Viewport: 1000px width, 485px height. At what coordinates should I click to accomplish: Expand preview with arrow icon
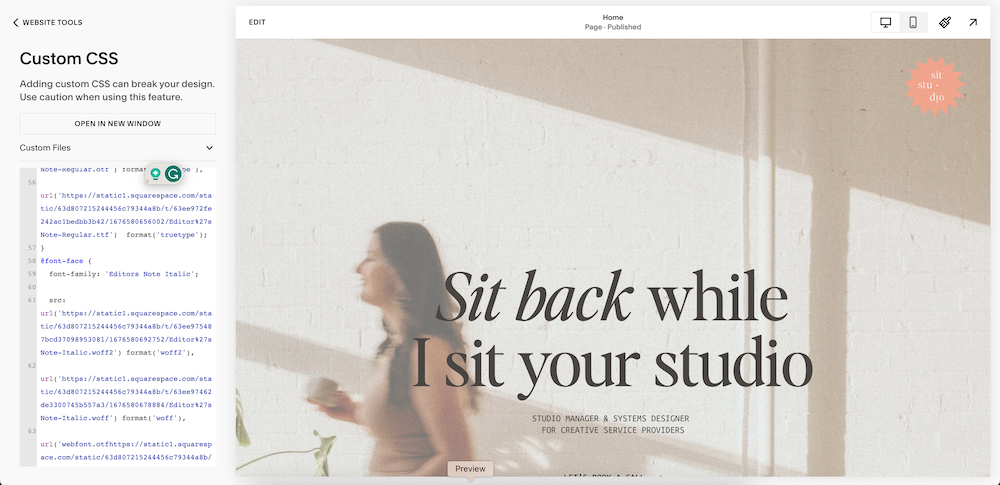[x=973, y=22]
